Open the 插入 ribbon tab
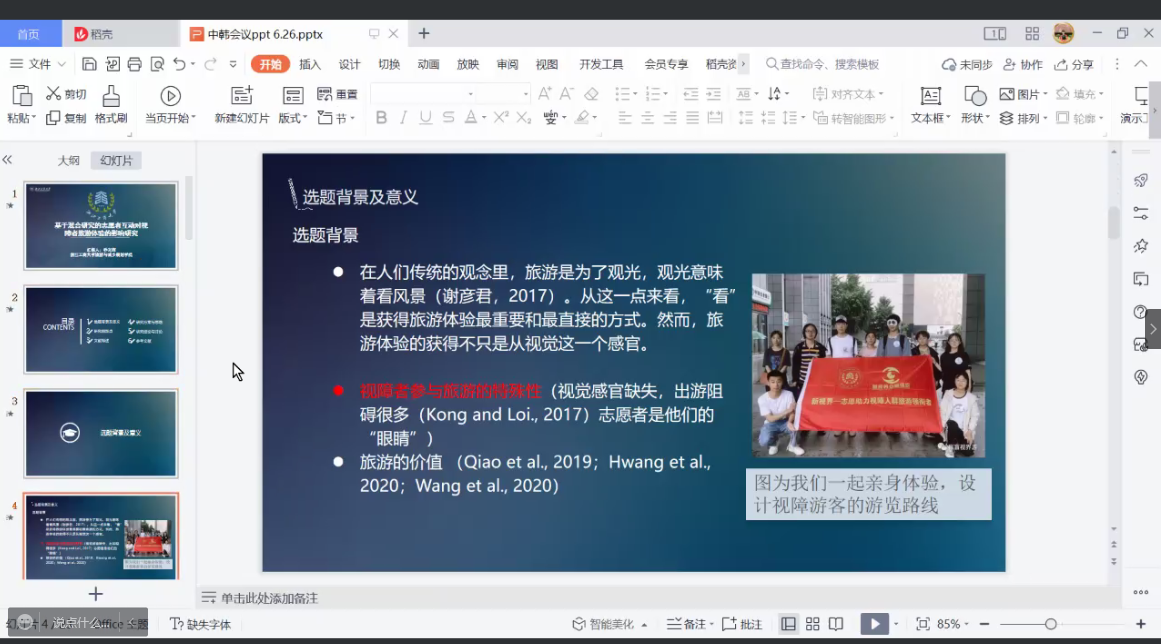The height and width of the screenshot is (644, 1161). [310, 64]
